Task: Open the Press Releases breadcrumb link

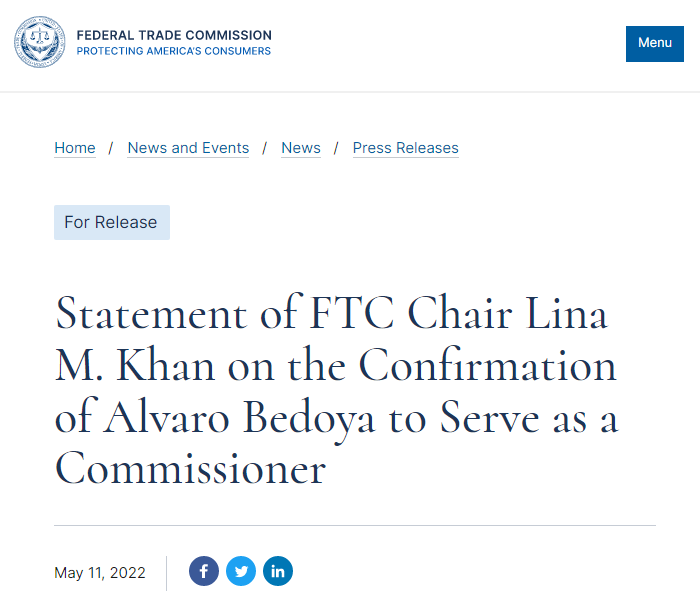Action: 405,148
